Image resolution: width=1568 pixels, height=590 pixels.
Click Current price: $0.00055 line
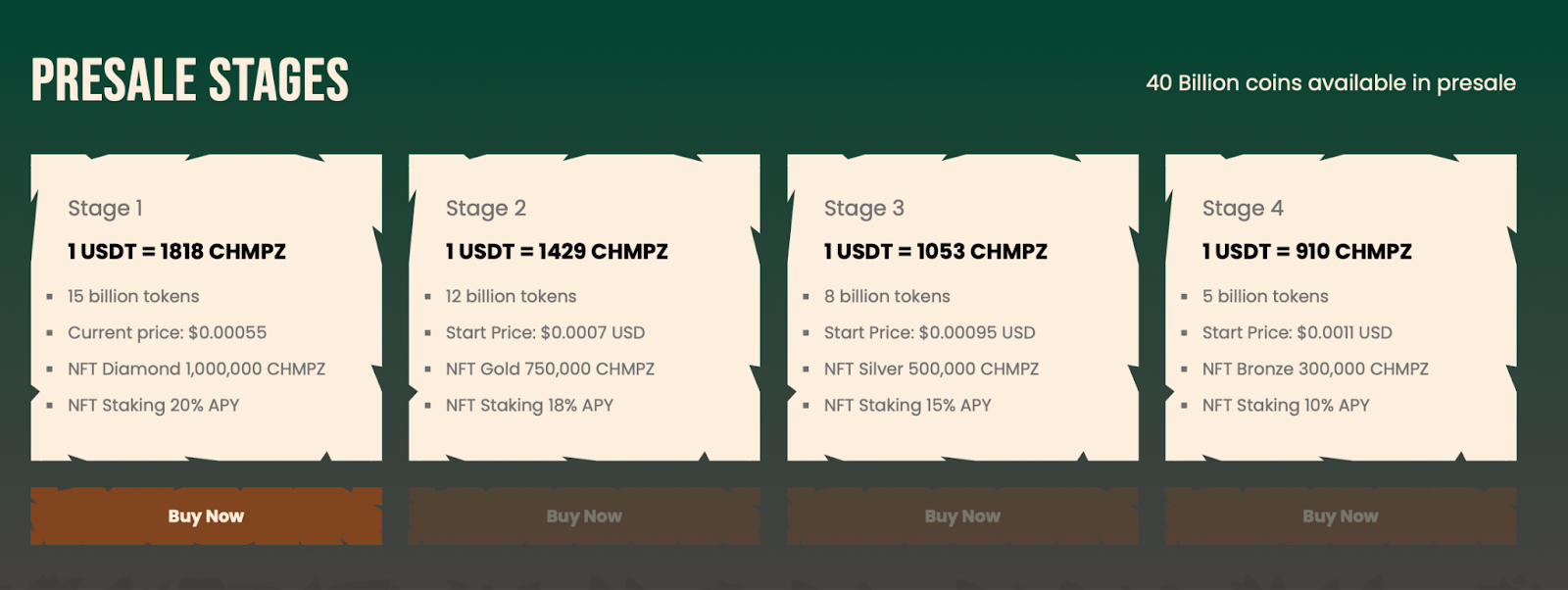click(x=167, y=333)
